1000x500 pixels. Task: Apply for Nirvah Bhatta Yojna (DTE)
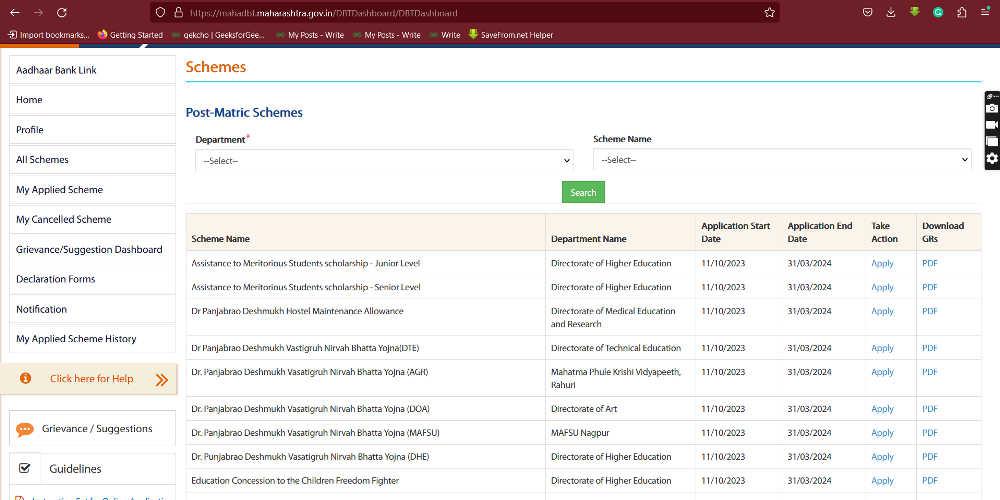click(882, 348)
